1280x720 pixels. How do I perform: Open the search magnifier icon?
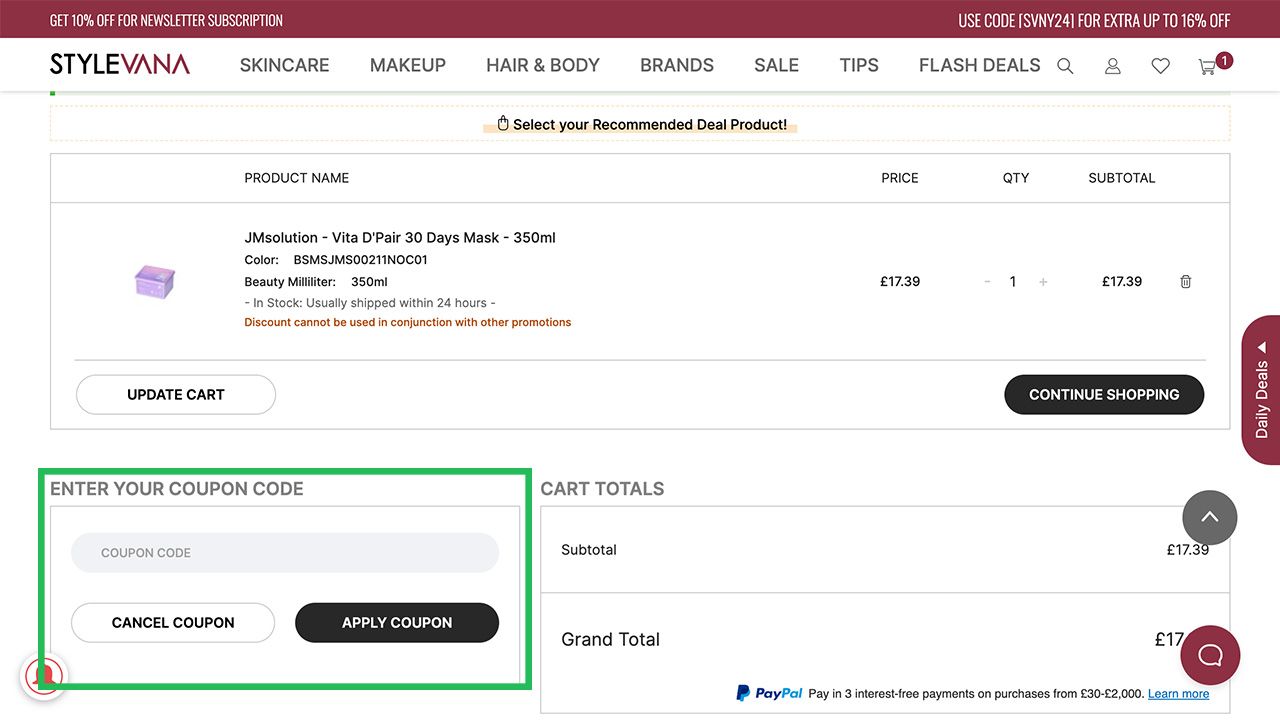coord(1065,66)
